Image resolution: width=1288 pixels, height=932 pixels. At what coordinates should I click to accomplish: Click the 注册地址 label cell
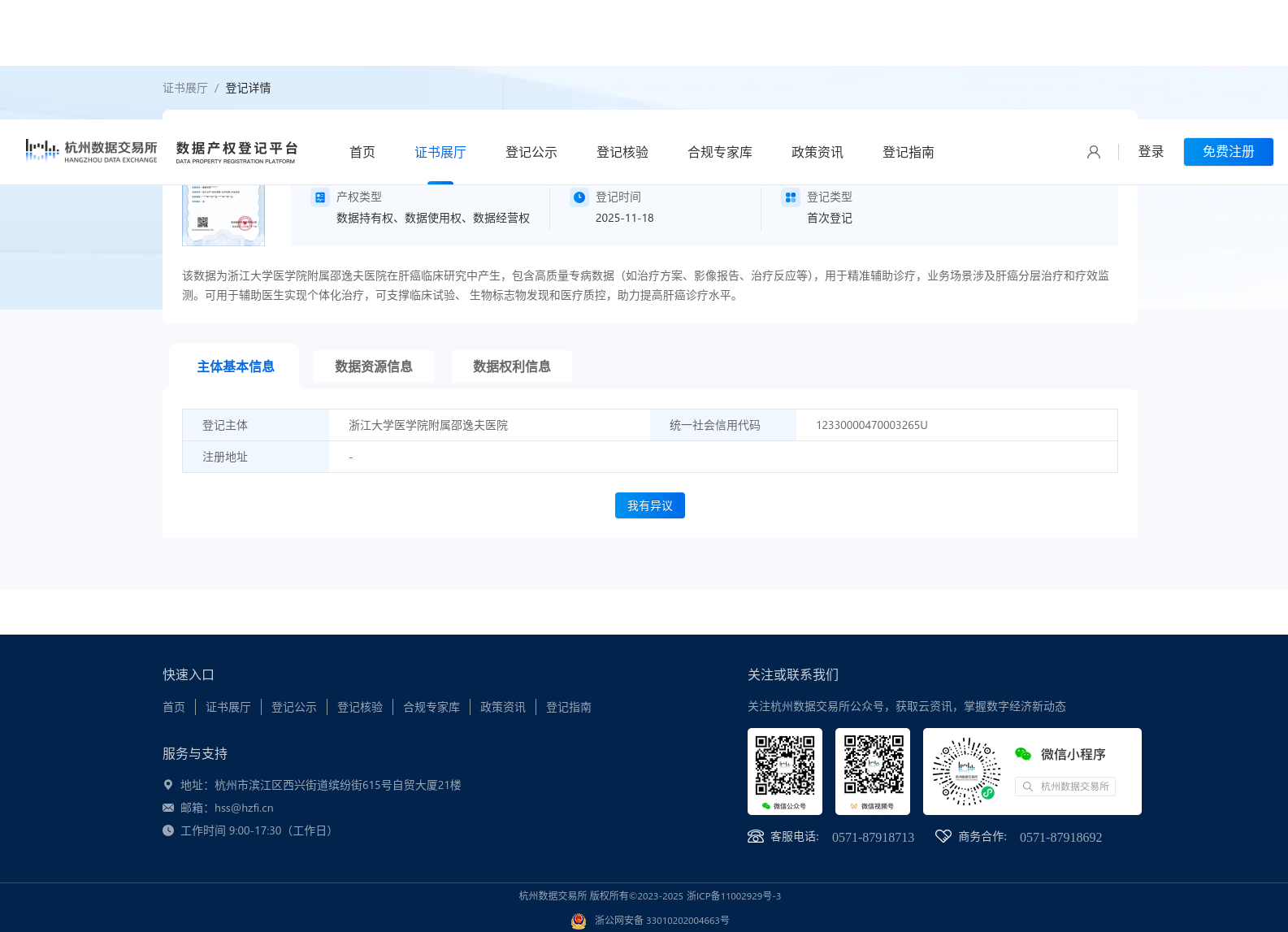(x=256, y=457)
